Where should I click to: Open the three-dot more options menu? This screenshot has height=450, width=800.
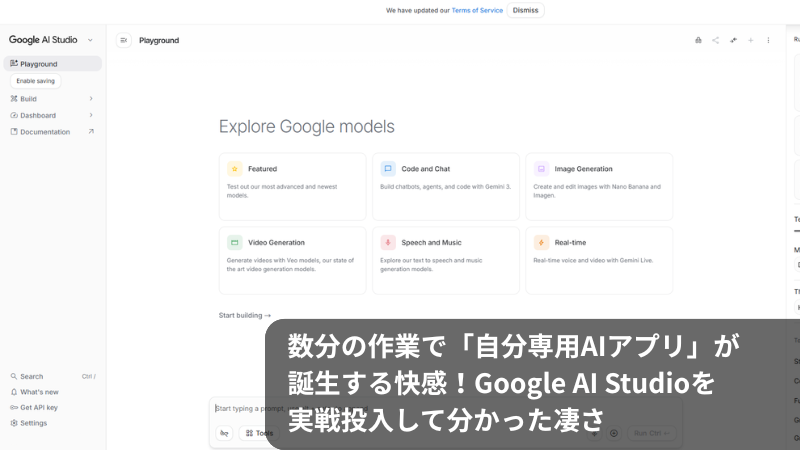(x=768, y=40)
